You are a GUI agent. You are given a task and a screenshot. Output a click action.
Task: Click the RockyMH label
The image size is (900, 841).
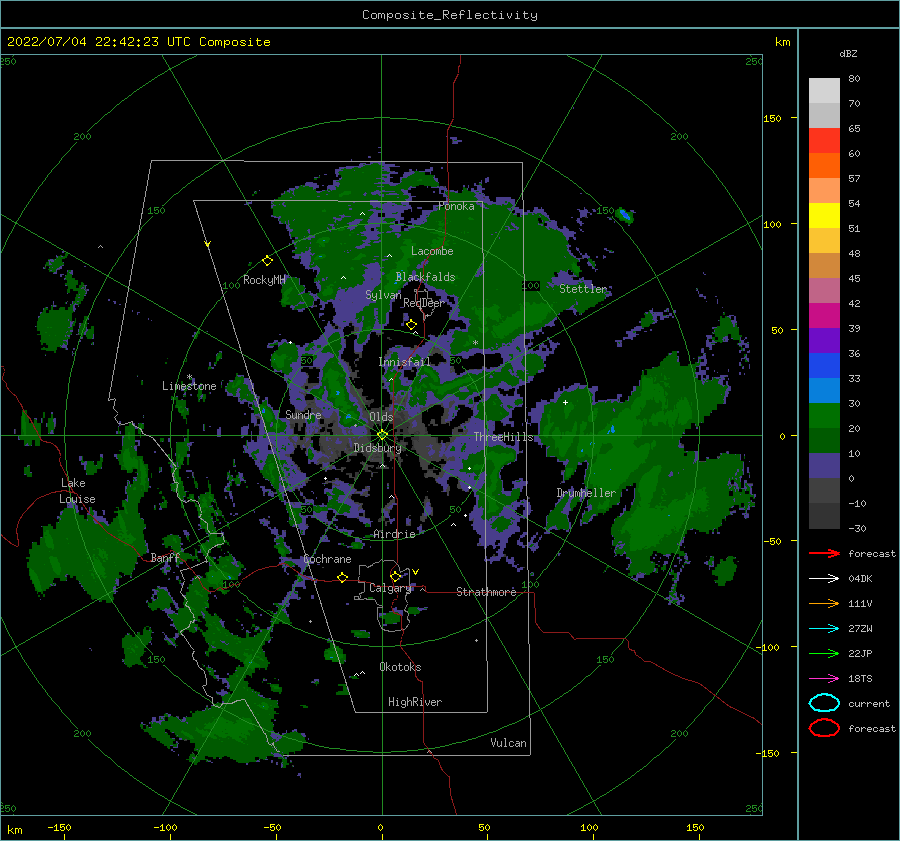coord(264,280)
